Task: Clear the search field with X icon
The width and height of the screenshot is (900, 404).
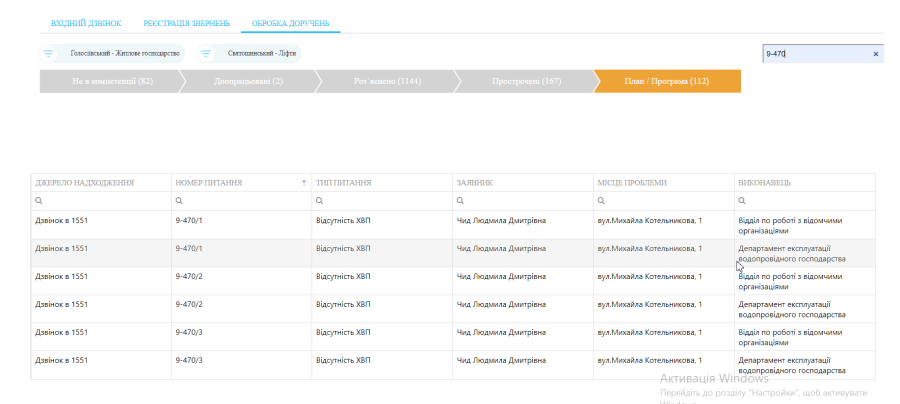Action: pyautogui.click(x=876, y=54)
